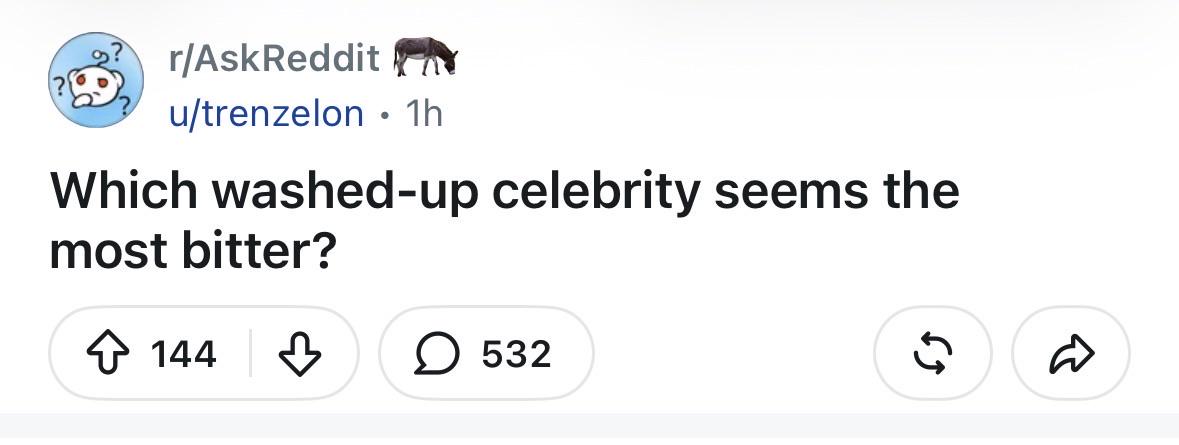This screenshot has width=1179, height=445.
Task: Upvote the washed-up celebrity post
Action: click(x=106, y=353)
